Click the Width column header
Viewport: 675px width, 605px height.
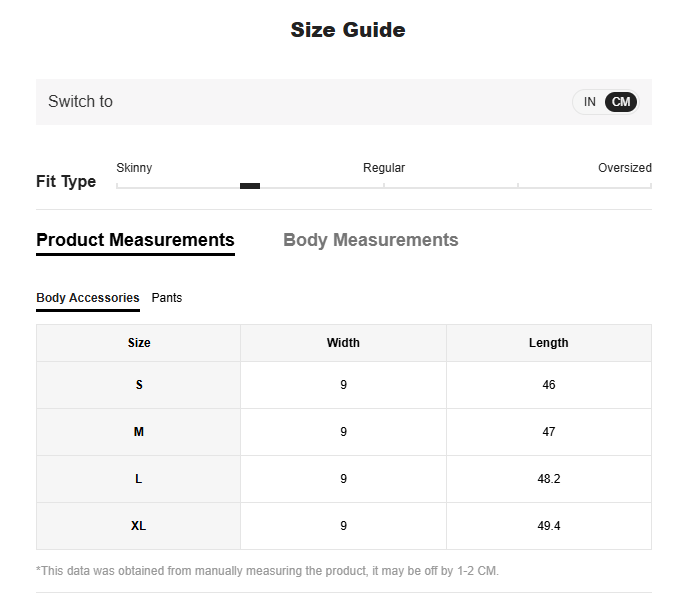[343, 343]
